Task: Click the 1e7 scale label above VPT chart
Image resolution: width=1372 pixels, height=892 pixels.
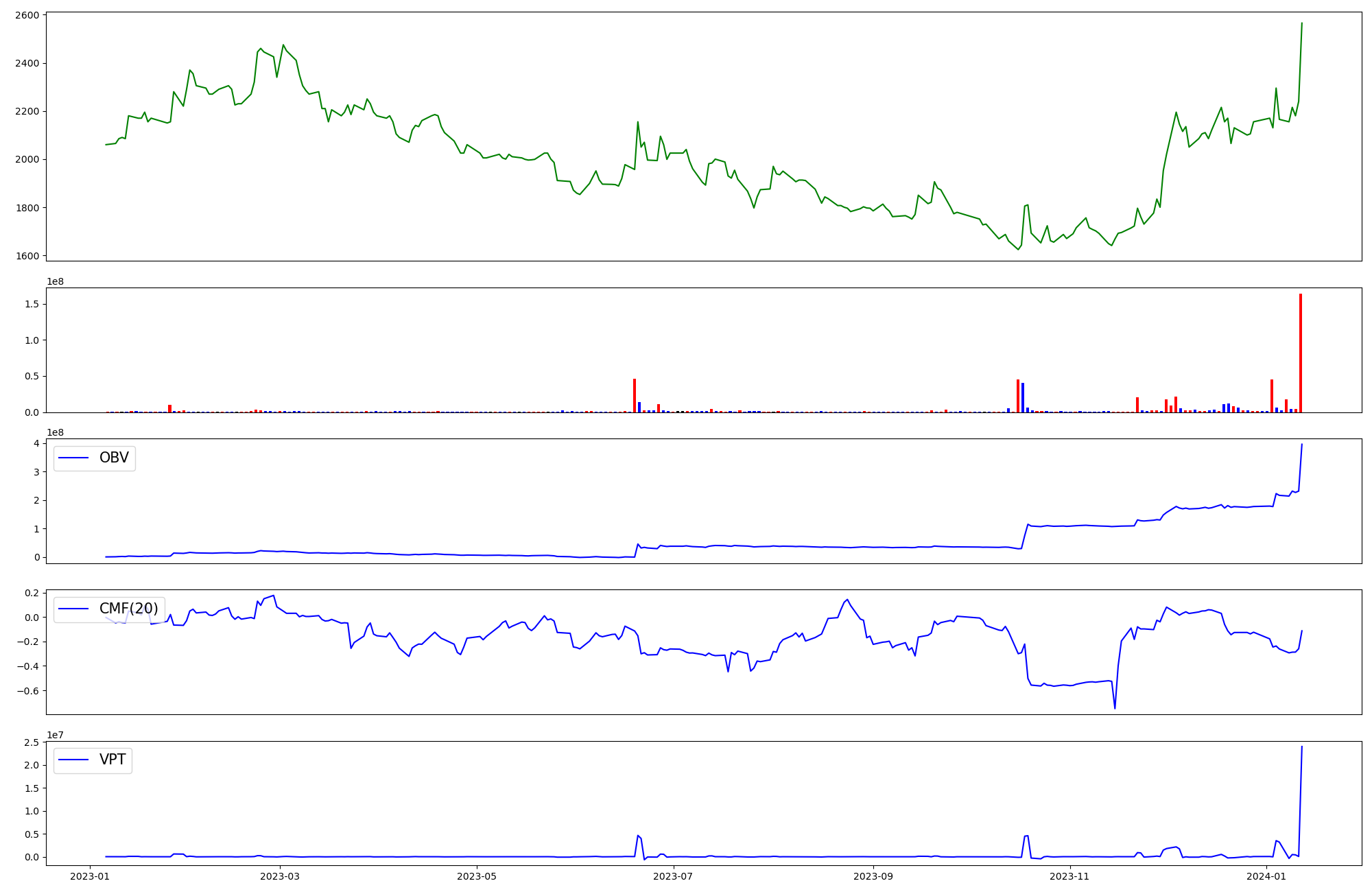Action: pos(56,735)
